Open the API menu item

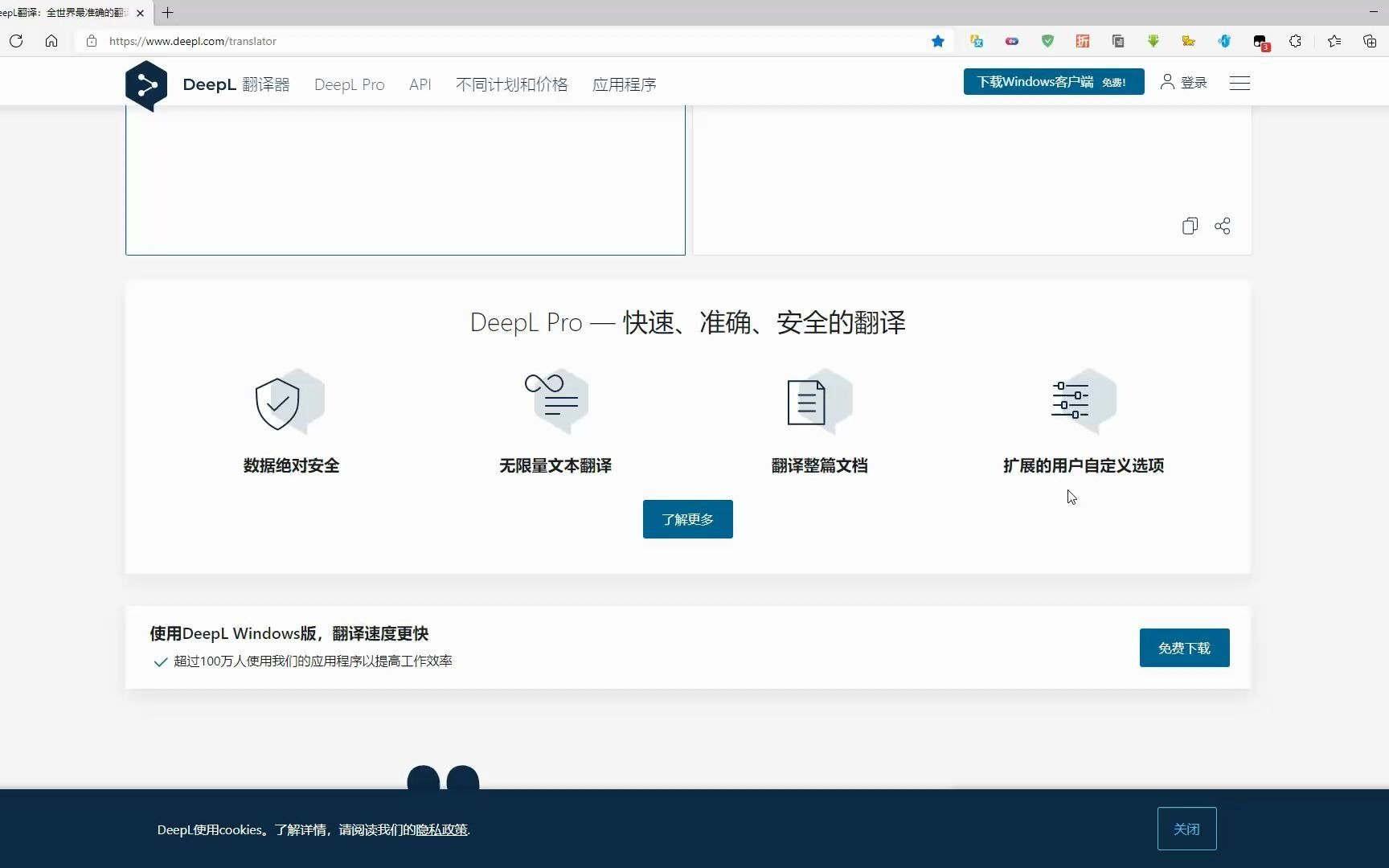[420, 84]
